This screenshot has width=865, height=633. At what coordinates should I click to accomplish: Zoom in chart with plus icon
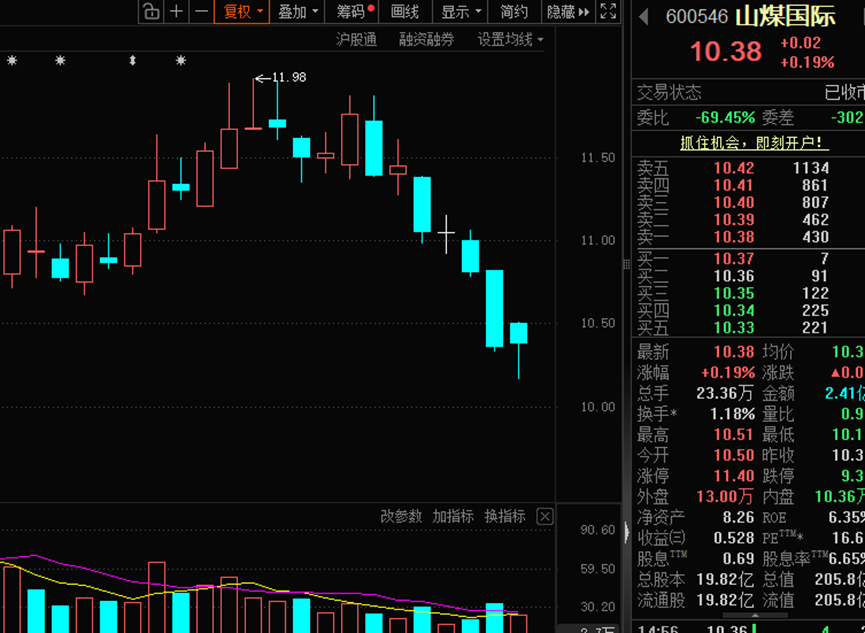(x=177, y=12)
